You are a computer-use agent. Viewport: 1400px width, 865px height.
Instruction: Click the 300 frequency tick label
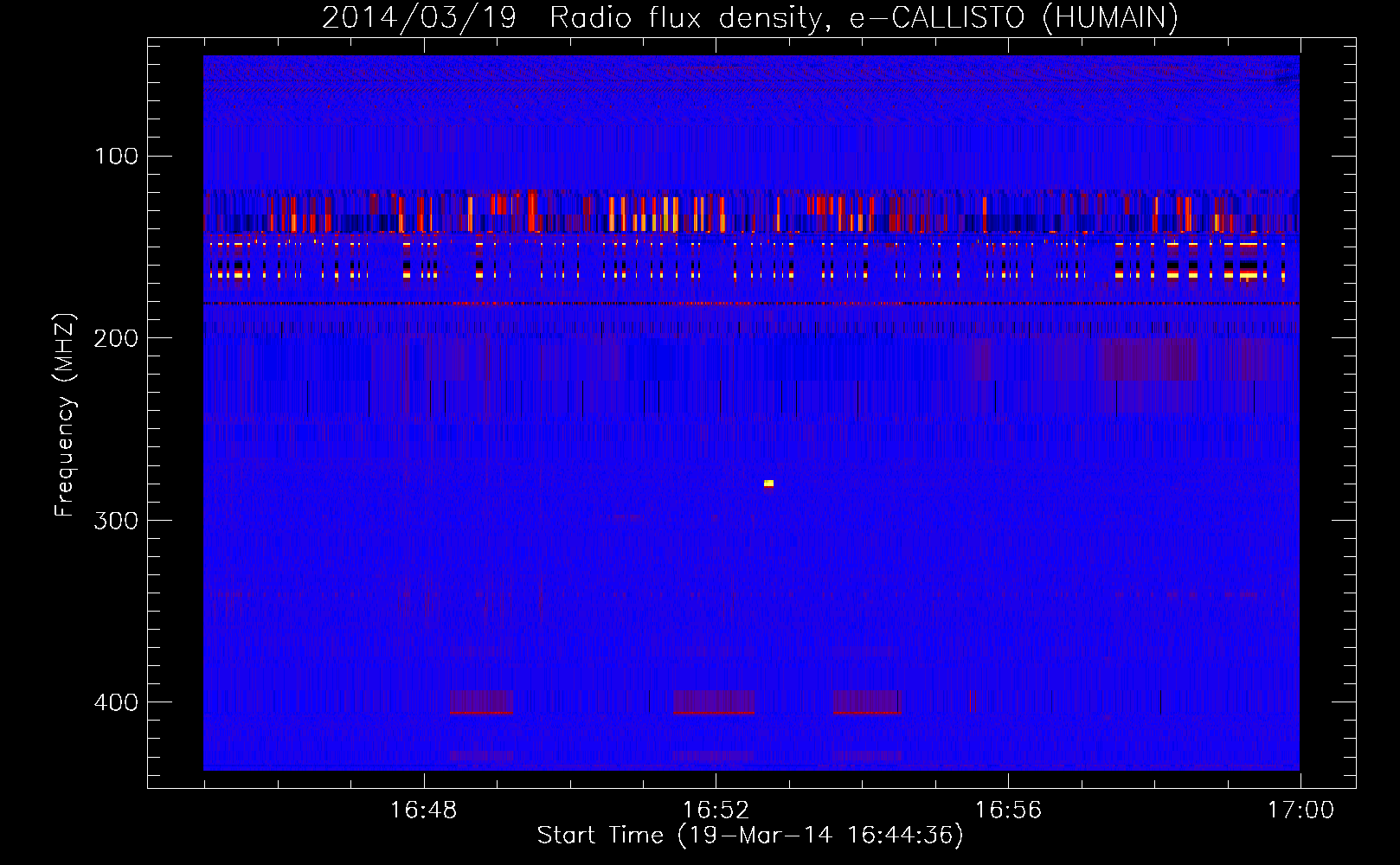pyautogui.click(x=117, y=520)
